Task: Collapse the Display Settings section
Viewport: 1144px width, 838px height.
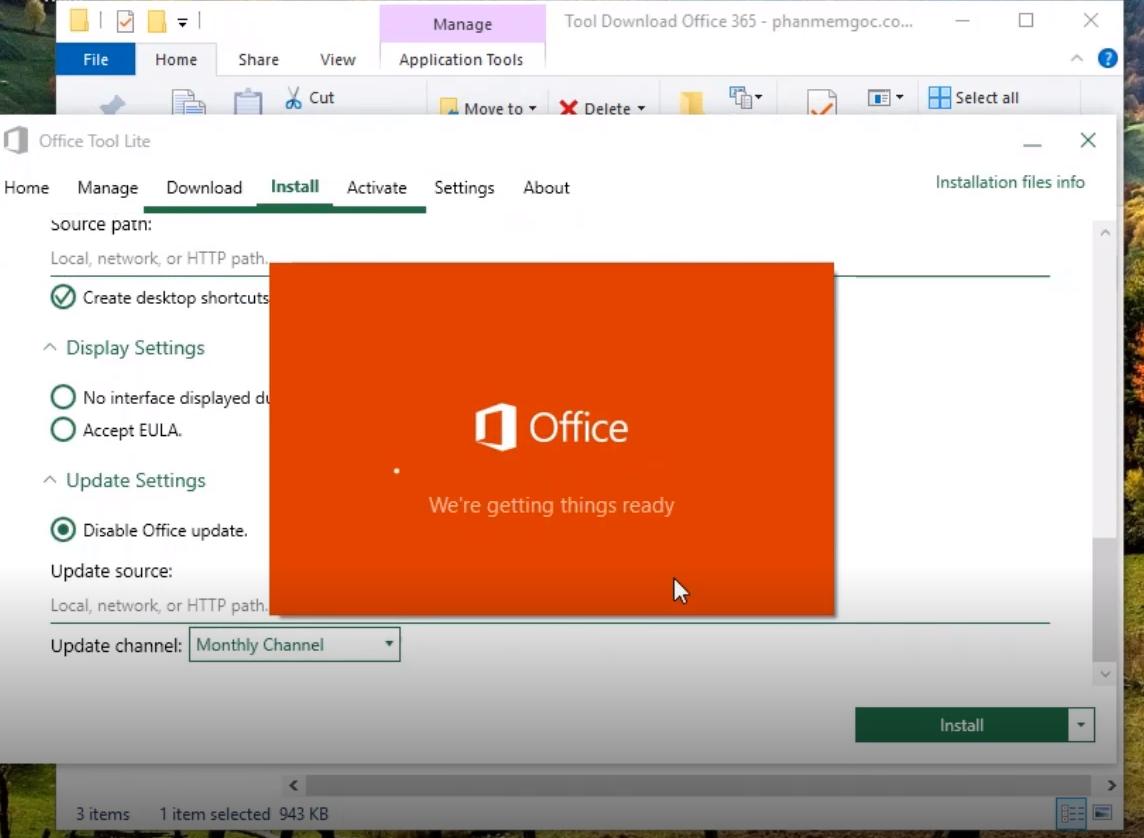Action: [x=49, y=346]
